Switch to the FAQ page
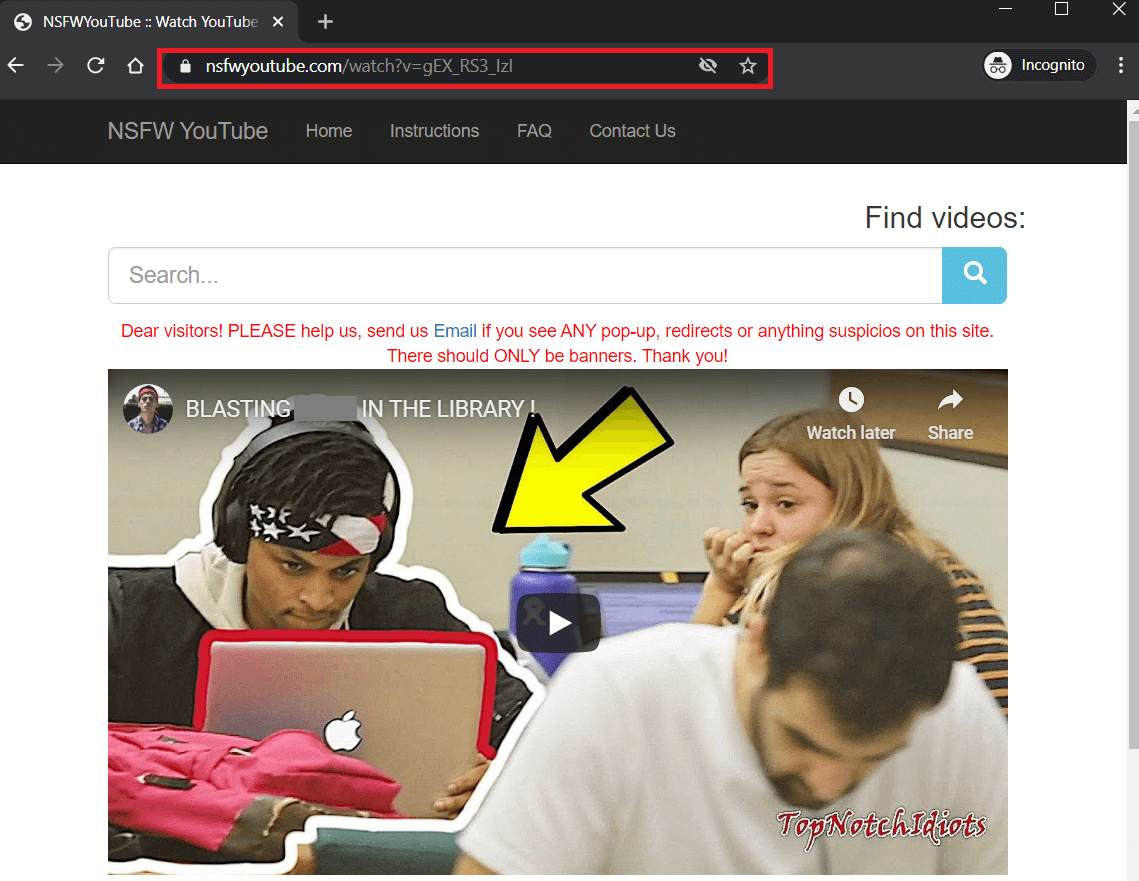The image size is (1139, 881). [534, 131]
